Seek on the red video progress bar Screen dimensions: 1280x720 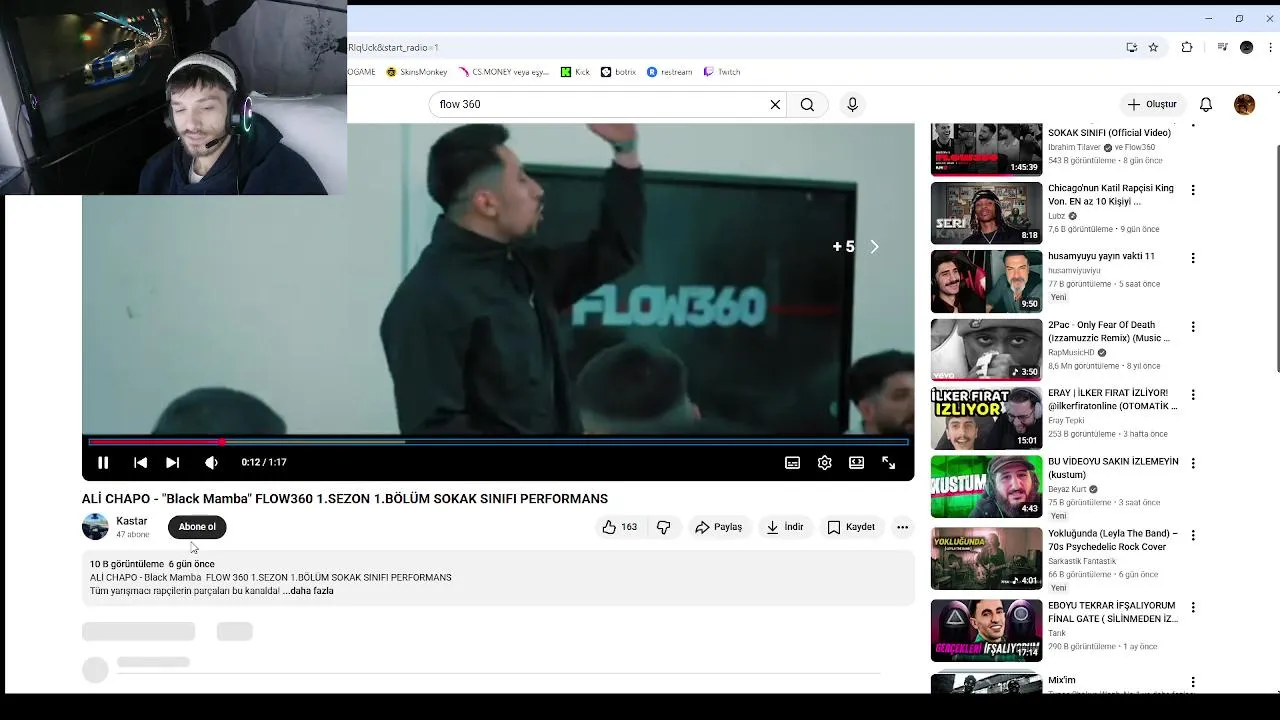[x=498, y=441]
